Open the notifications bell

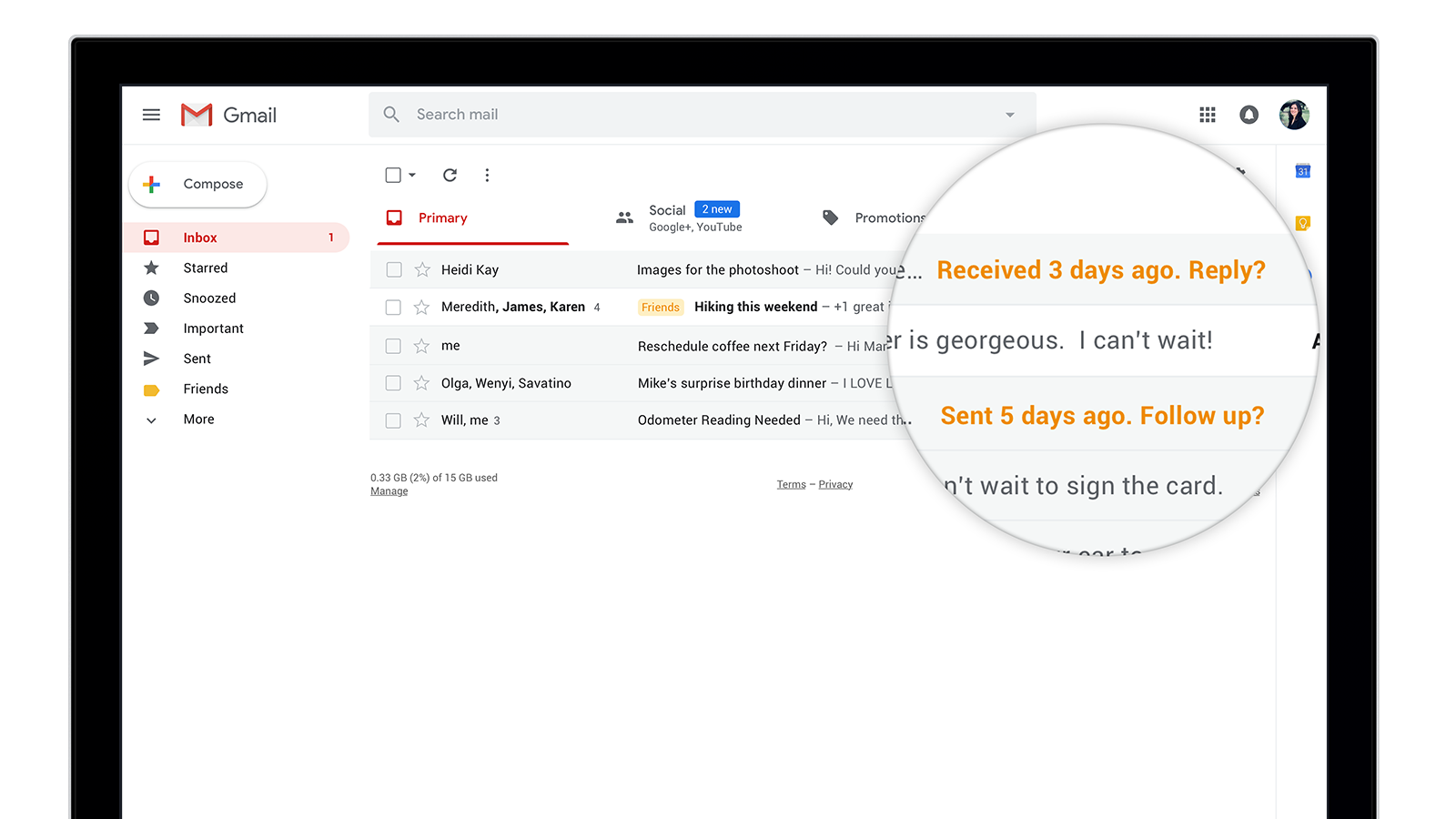click(x=1249, y=115)
